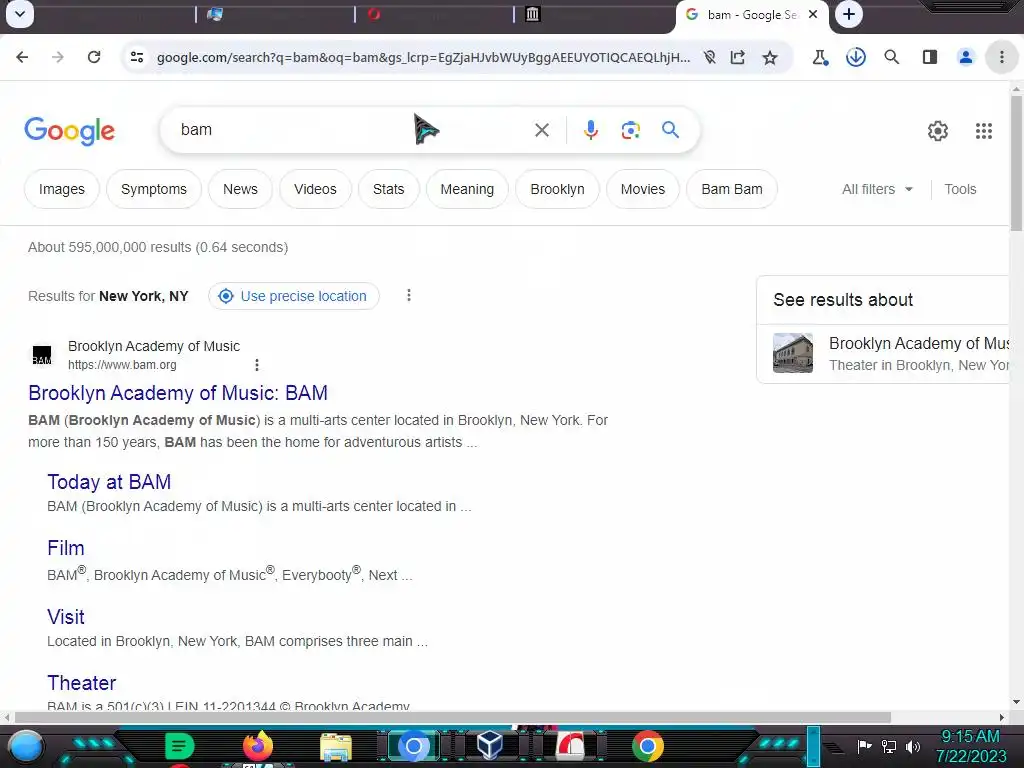Open the Theater sitelink
The width and height of the screenshot is (1024, 768).
[x=82, y=683]
